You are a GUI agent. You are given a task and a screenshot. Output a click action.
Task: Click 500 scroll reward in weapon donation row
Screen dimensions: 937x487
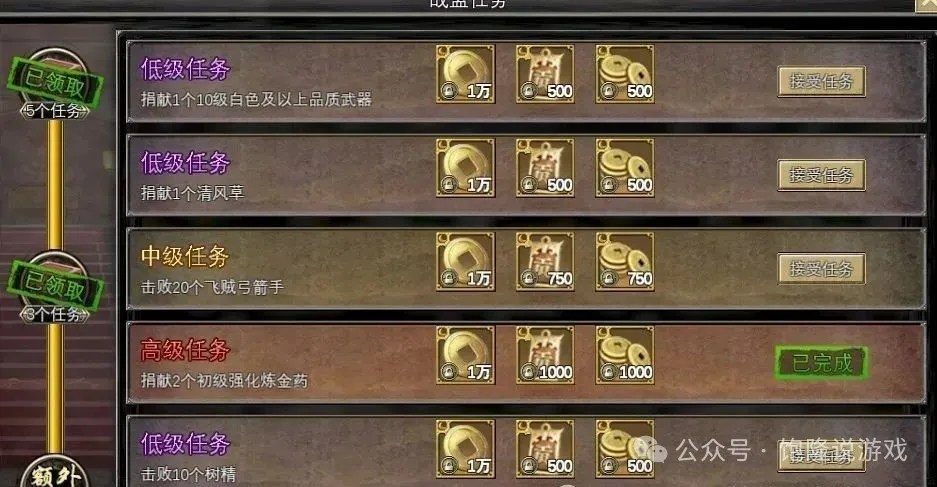[545, 74]
